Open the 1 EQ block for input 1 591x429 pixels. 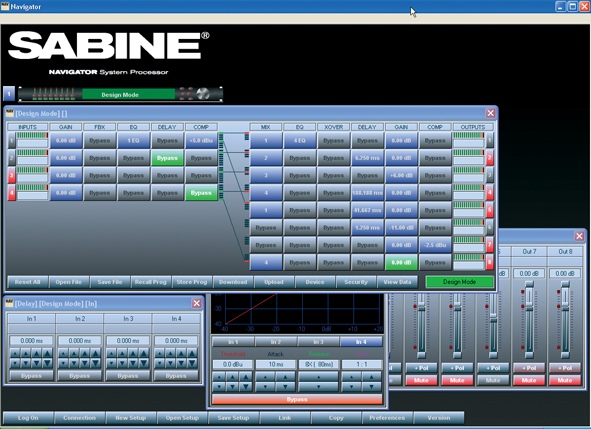pyautogui.click(x=133, y=141)
